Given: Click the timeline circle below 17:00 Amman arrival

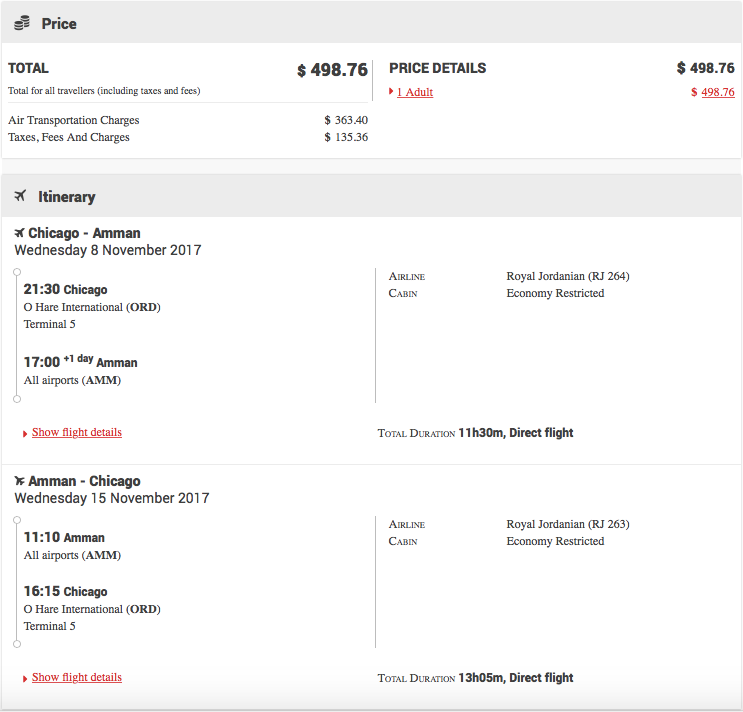Looking at the screenshot, I should [17, 399].
